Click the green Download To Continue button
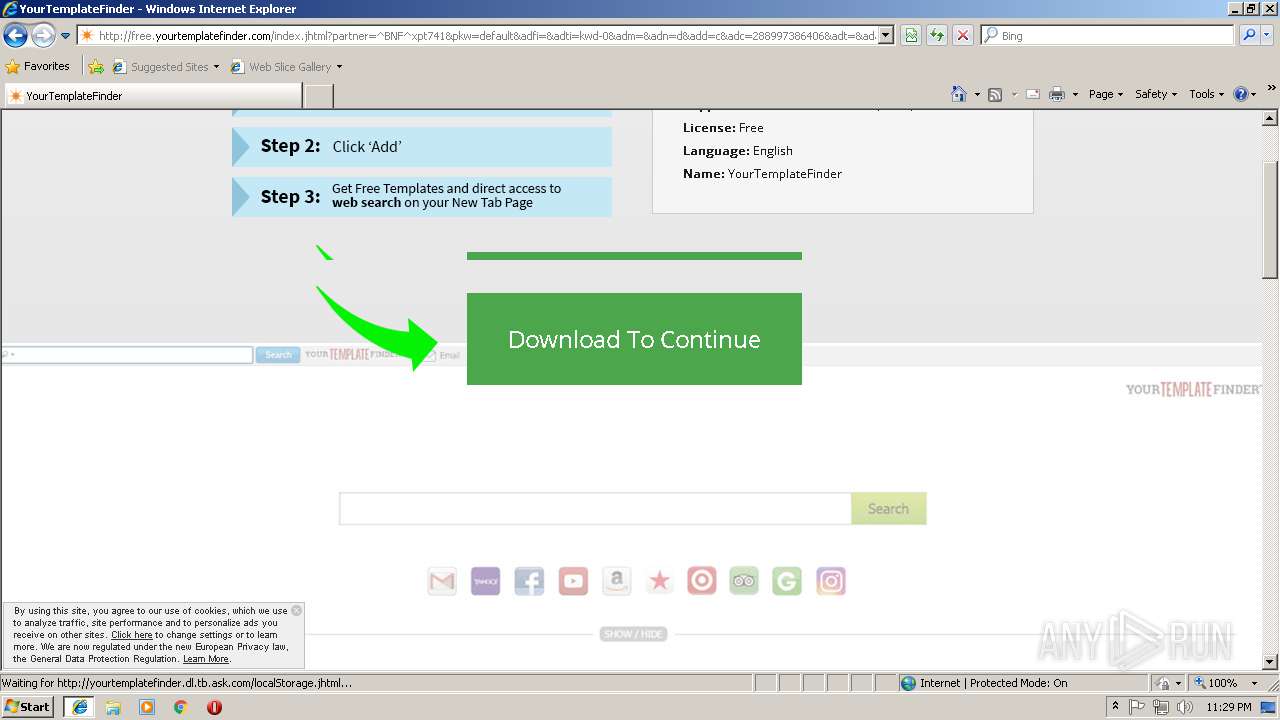This screenshot has height=720, width=1280. 634,339
